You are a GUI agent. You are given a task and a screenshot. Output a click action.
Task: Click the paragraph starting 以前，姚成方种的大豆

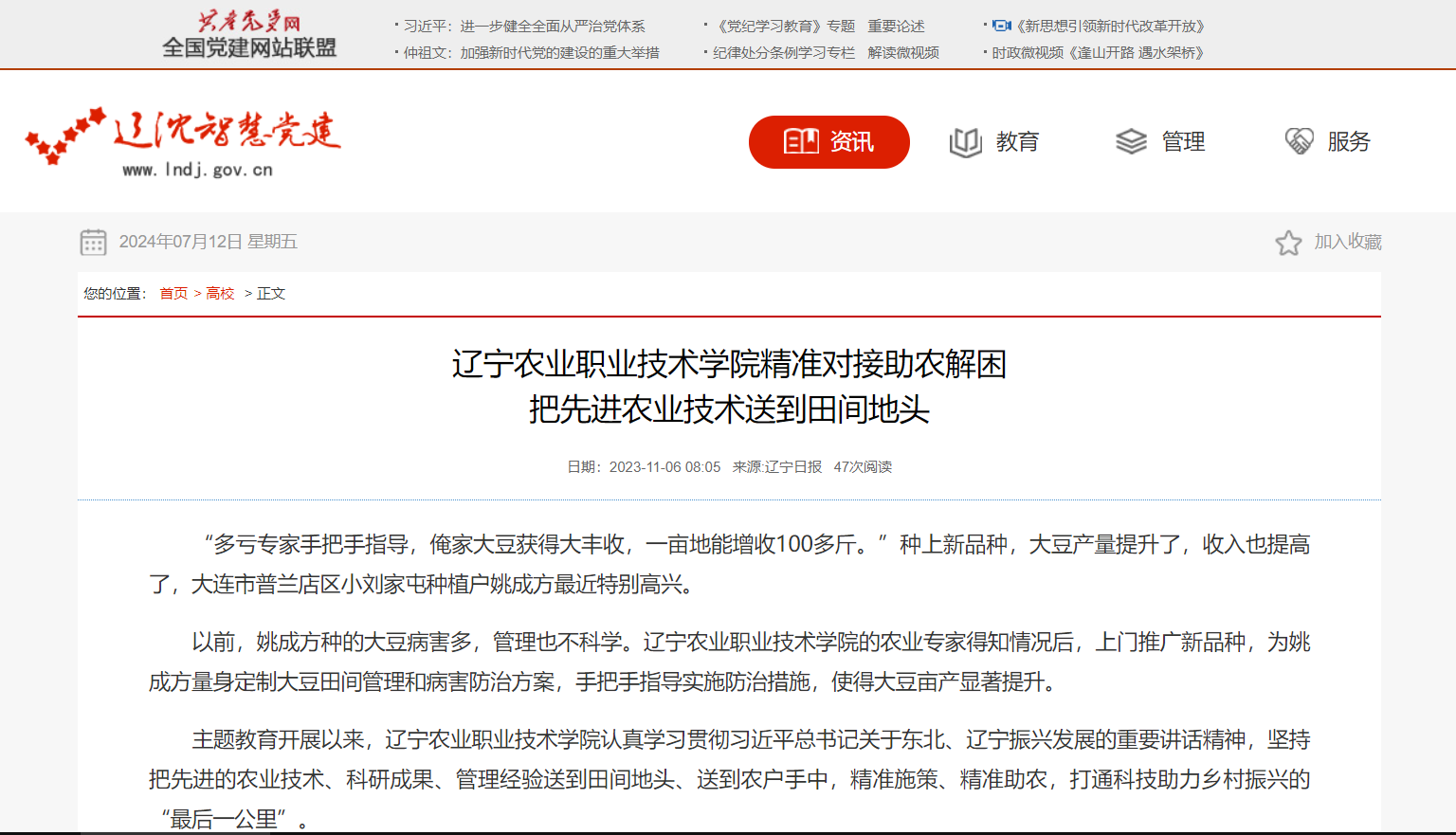click(729, 662)
